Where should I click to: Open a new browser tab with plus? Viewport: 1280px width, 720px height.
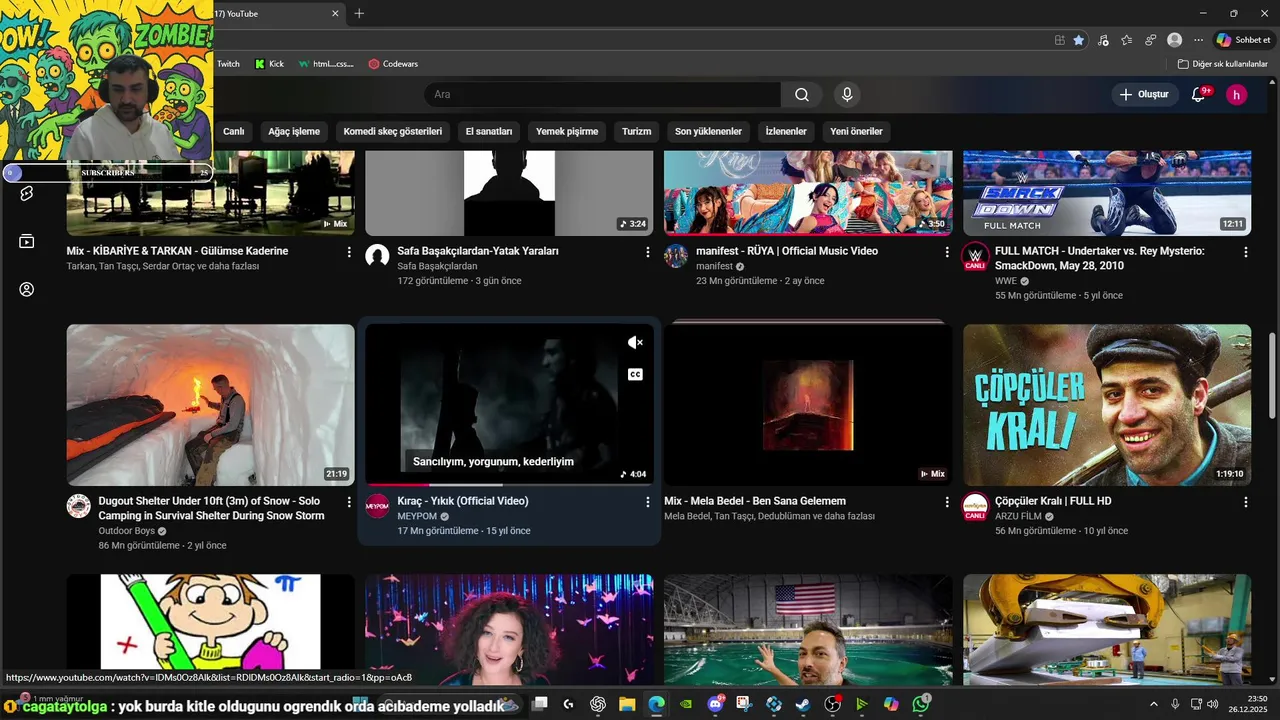click(359, 13)
